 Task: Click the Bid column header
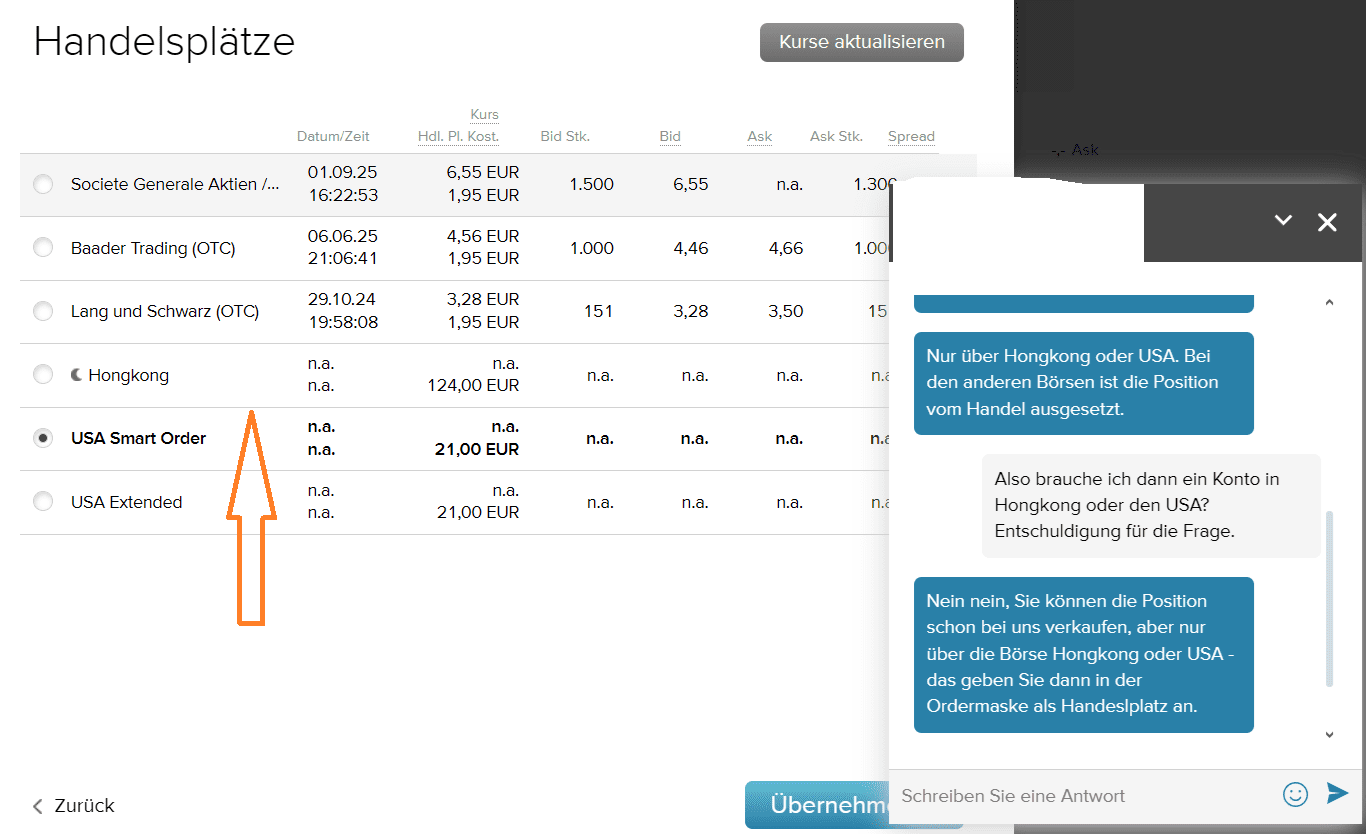point(670,136)
